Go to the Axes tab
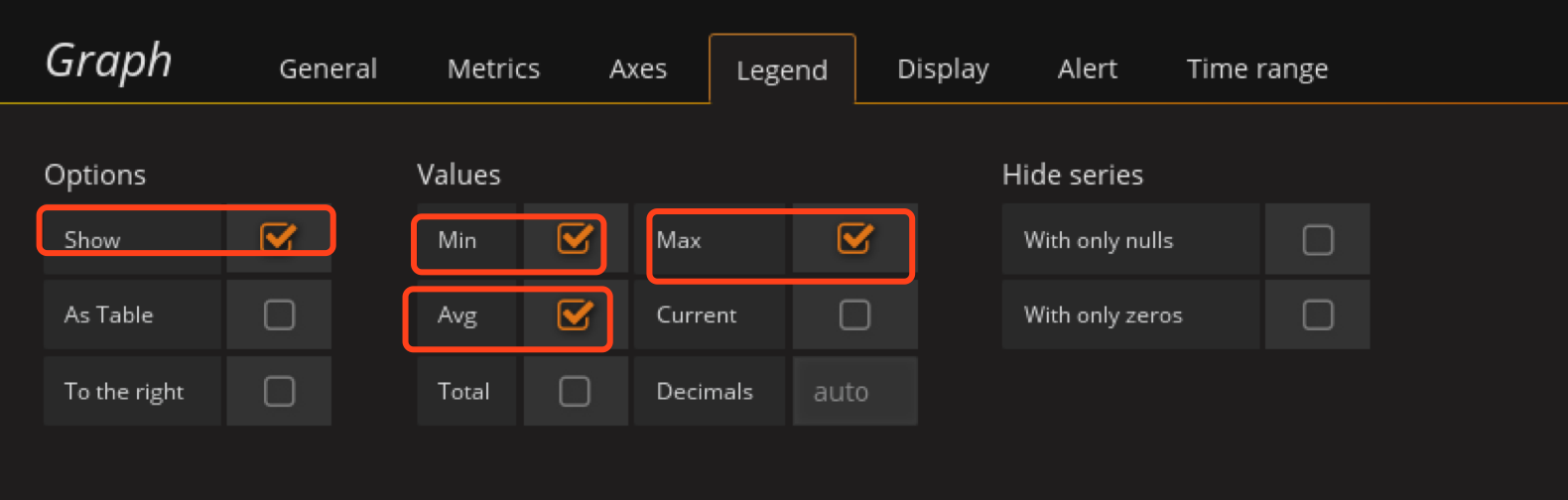 click(638, 68)
